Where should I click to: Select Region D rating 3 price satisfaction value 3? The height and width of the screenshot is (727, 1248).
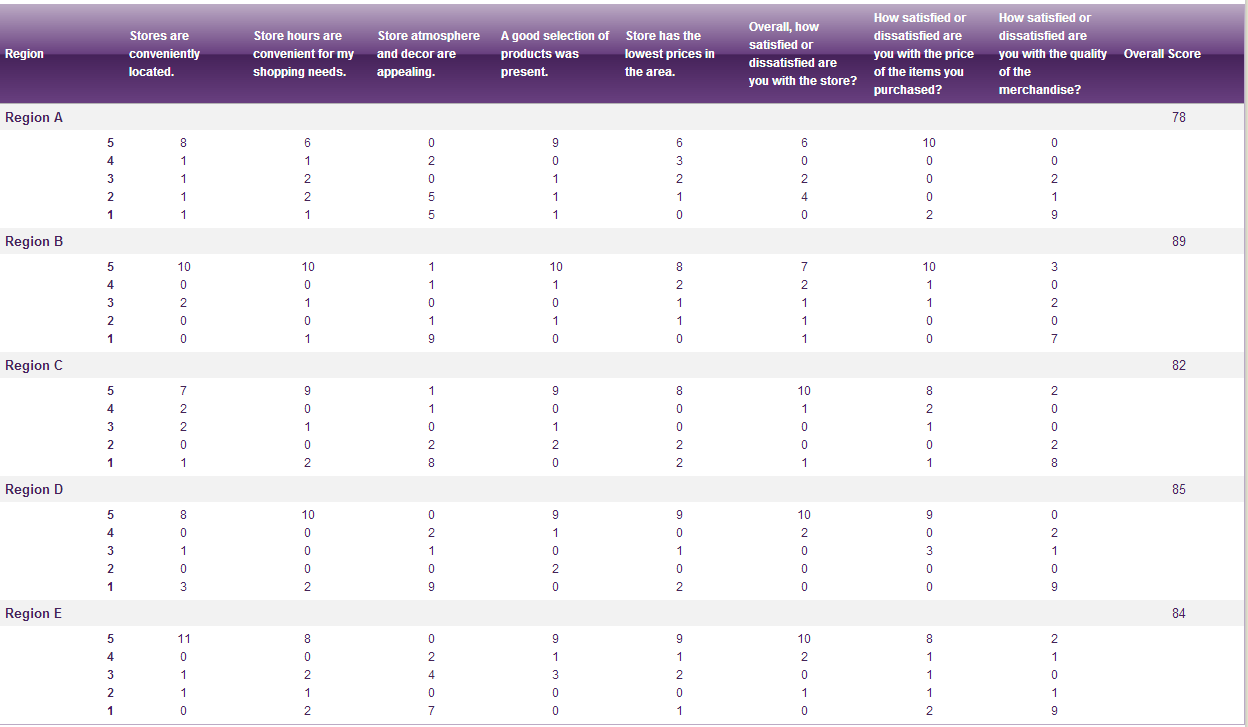(x=929, y=551)
